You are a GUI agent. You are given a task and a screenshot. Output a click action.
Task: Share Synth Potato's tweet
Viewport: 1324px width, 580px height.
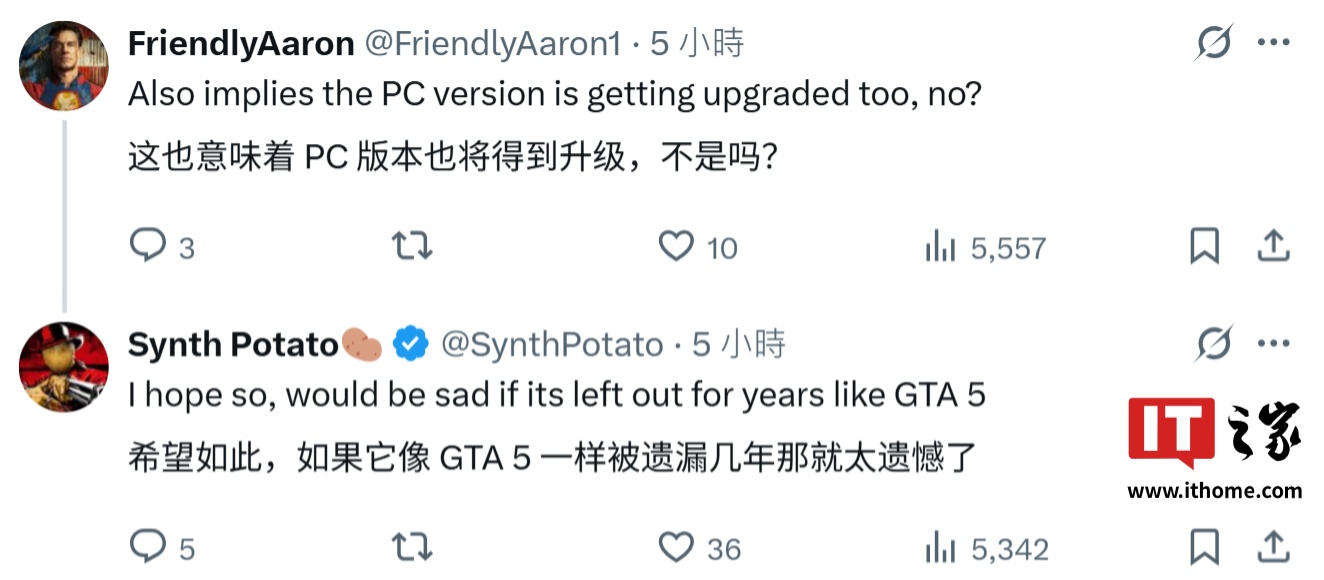(x=1273, y=546)
